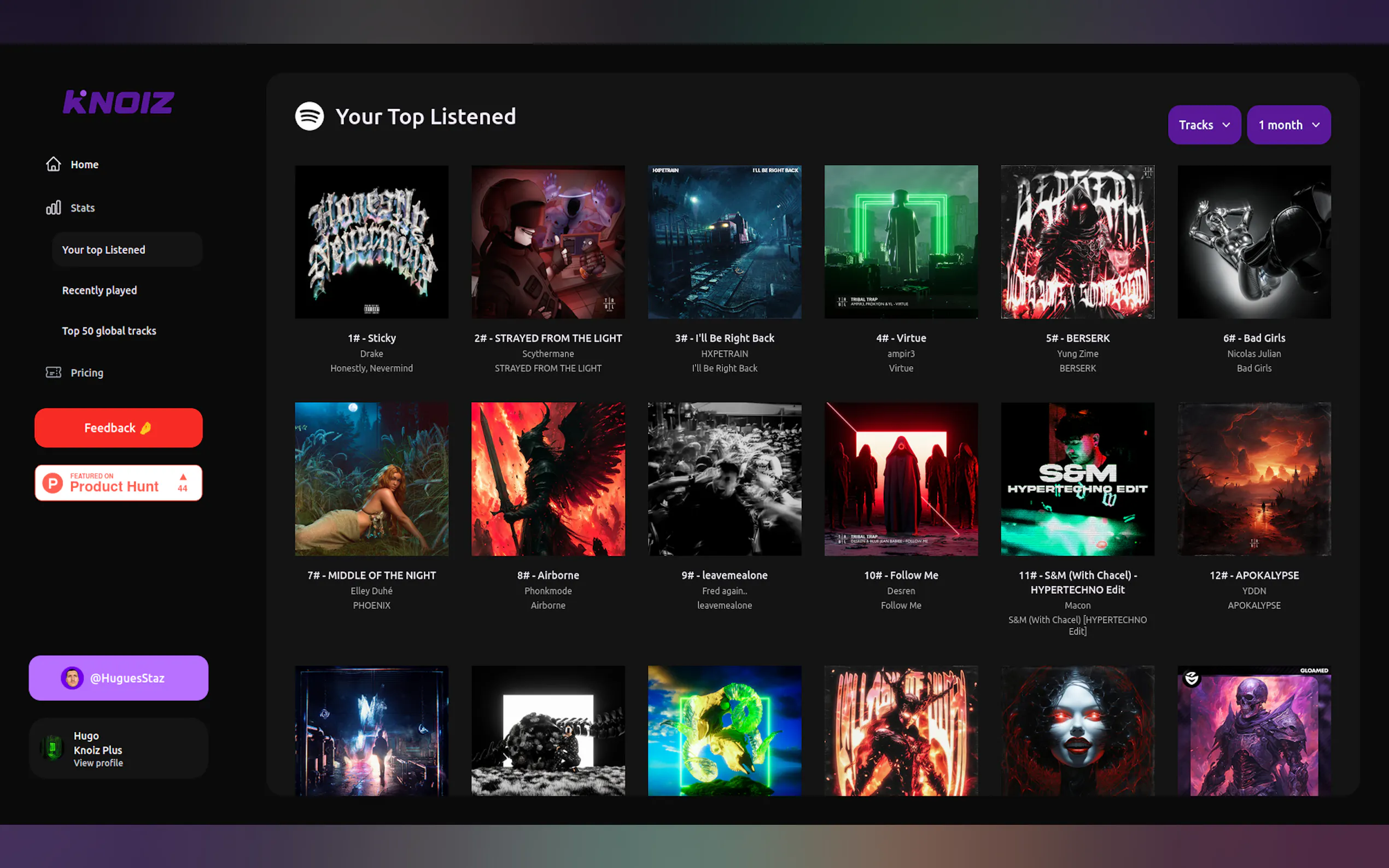
Task: Click the artist name ampir3
Action: click(901, 354)
